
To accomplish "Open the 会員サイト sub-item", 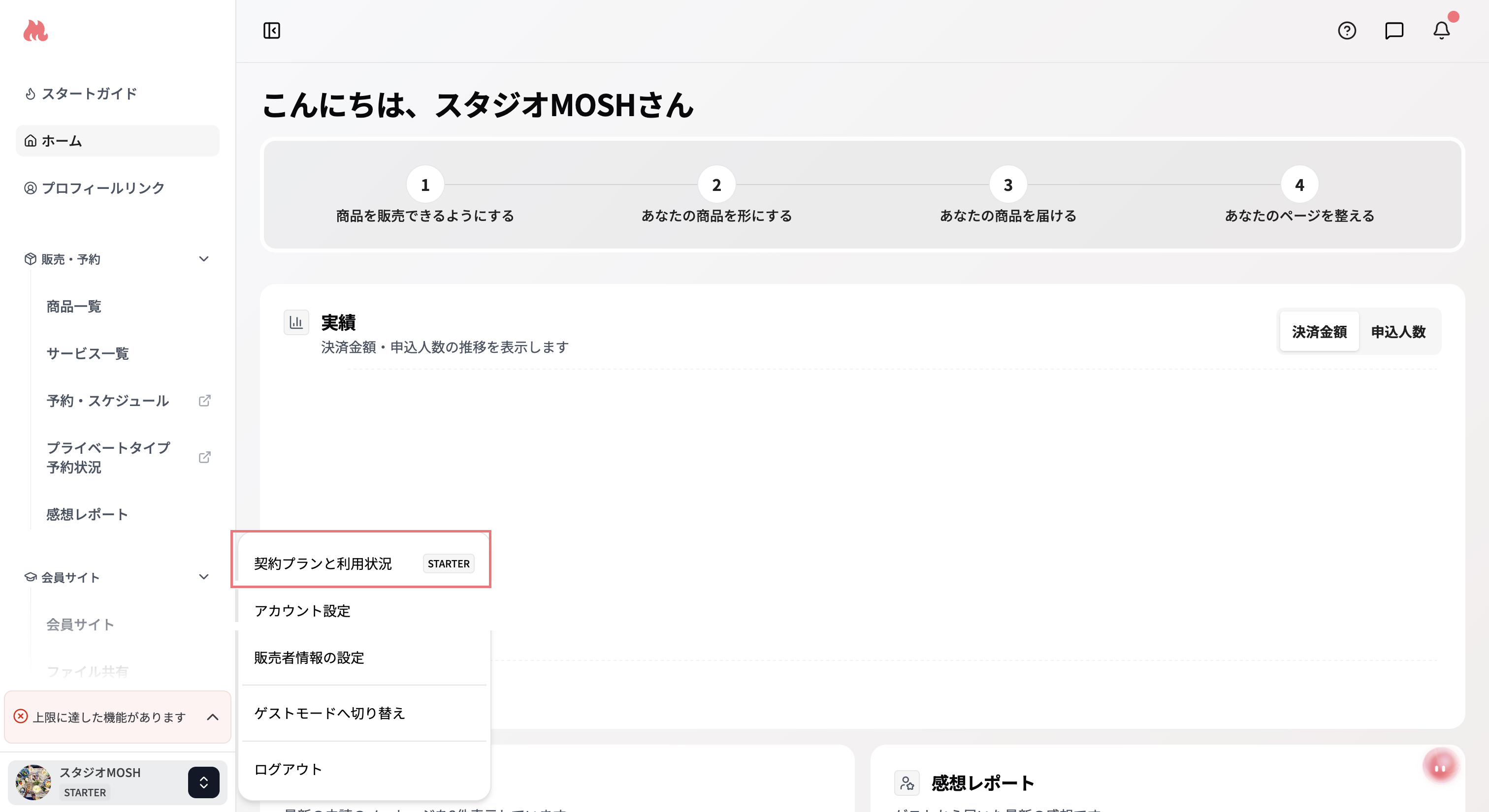I will click(x=80, y=625).
